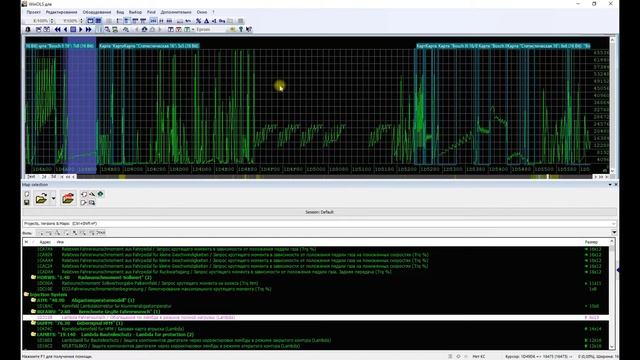
Task: Click the fast rewind double-left arrow icon
Action: (x=58, y=29)
